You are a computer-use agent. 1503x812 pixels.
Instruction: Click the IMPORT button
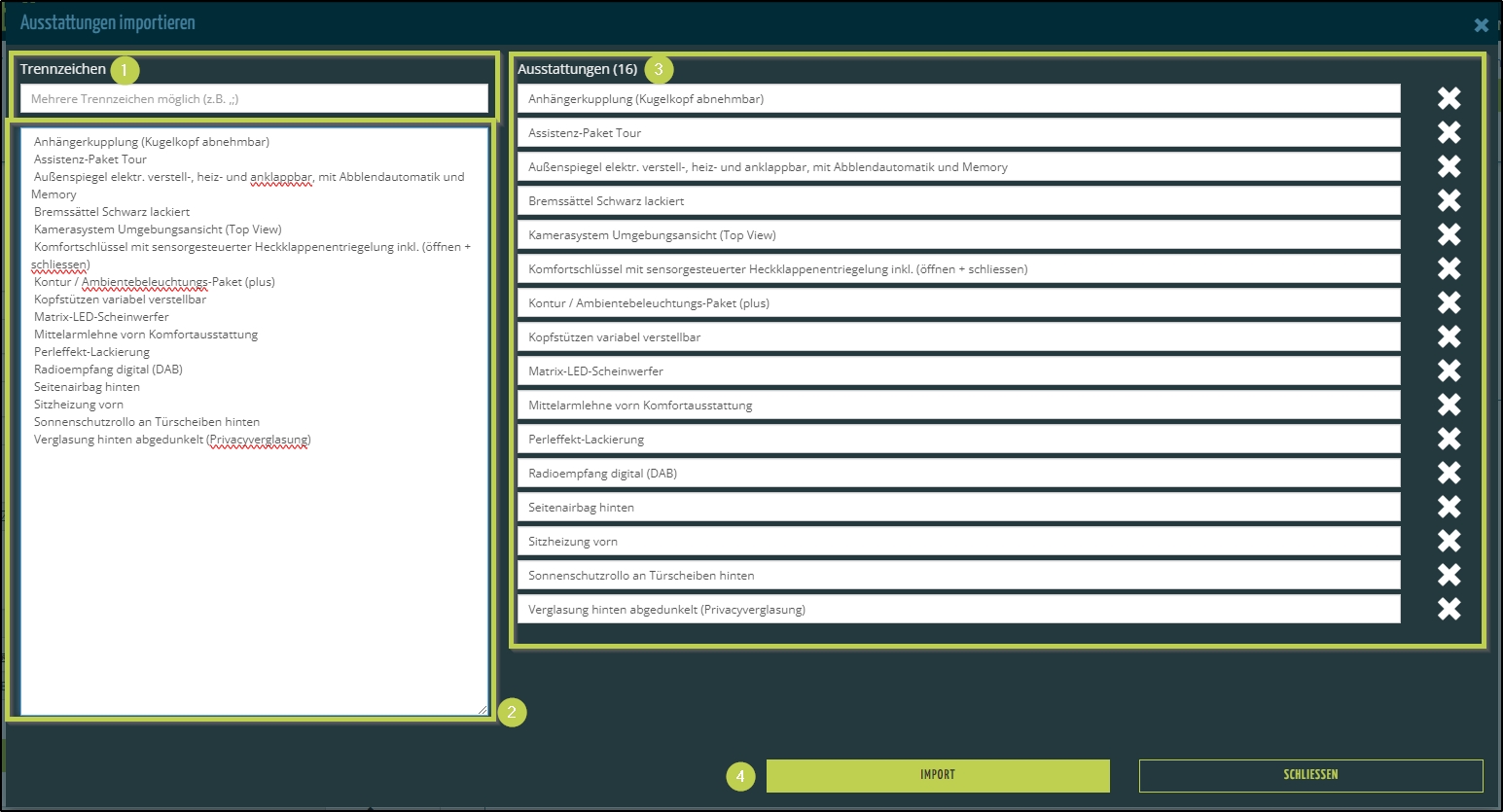pos(937,775)
